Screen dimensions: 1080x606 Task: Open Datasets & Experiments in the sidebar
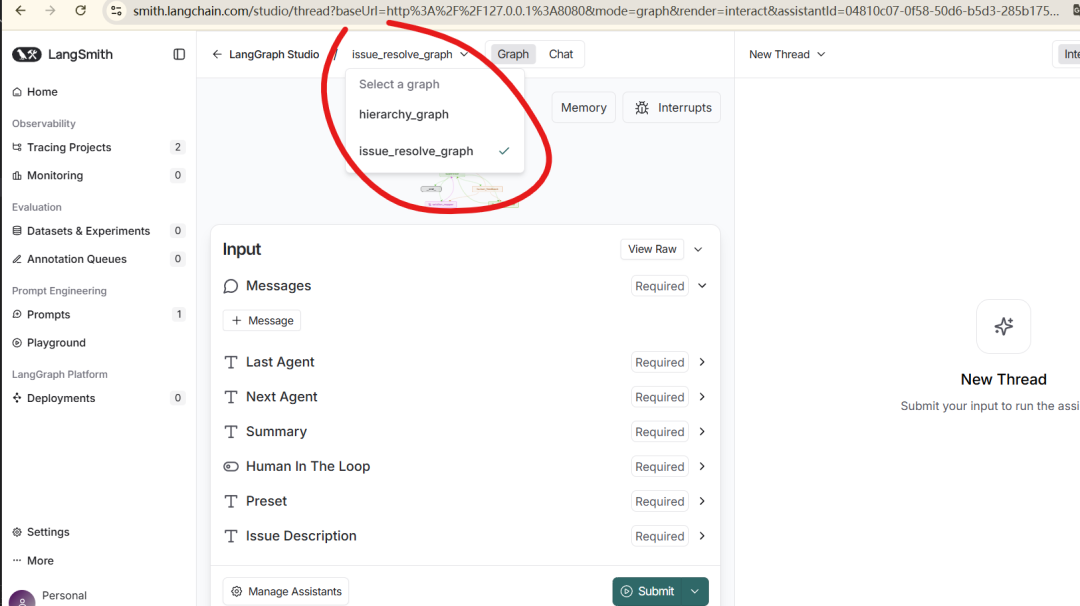coord(98,231)
